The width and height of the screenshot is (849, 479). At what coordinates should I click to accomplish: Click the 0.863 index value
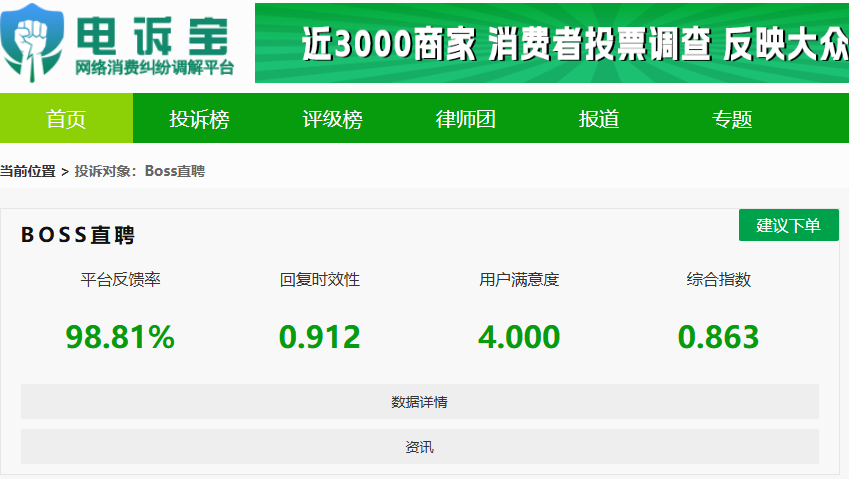tap(719, 337)
